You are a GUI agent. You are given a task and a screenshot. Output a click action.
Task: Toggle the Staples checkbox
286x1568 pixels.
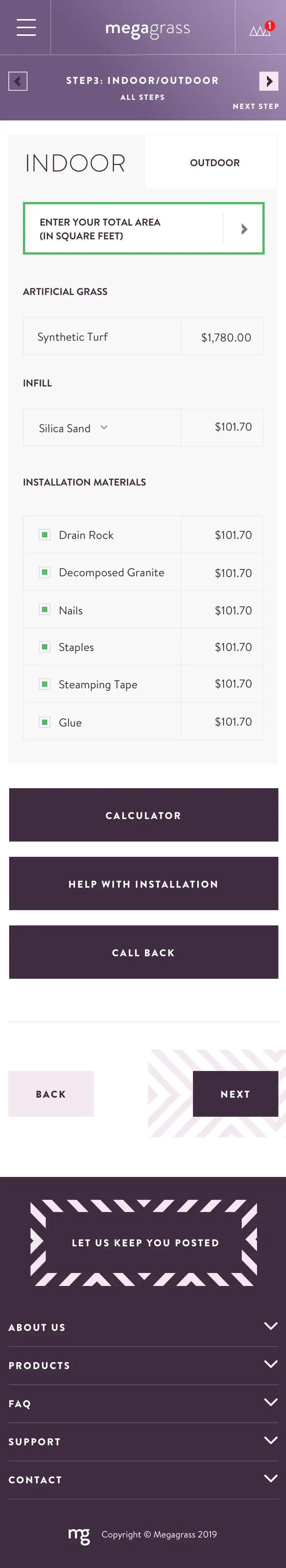44,647
